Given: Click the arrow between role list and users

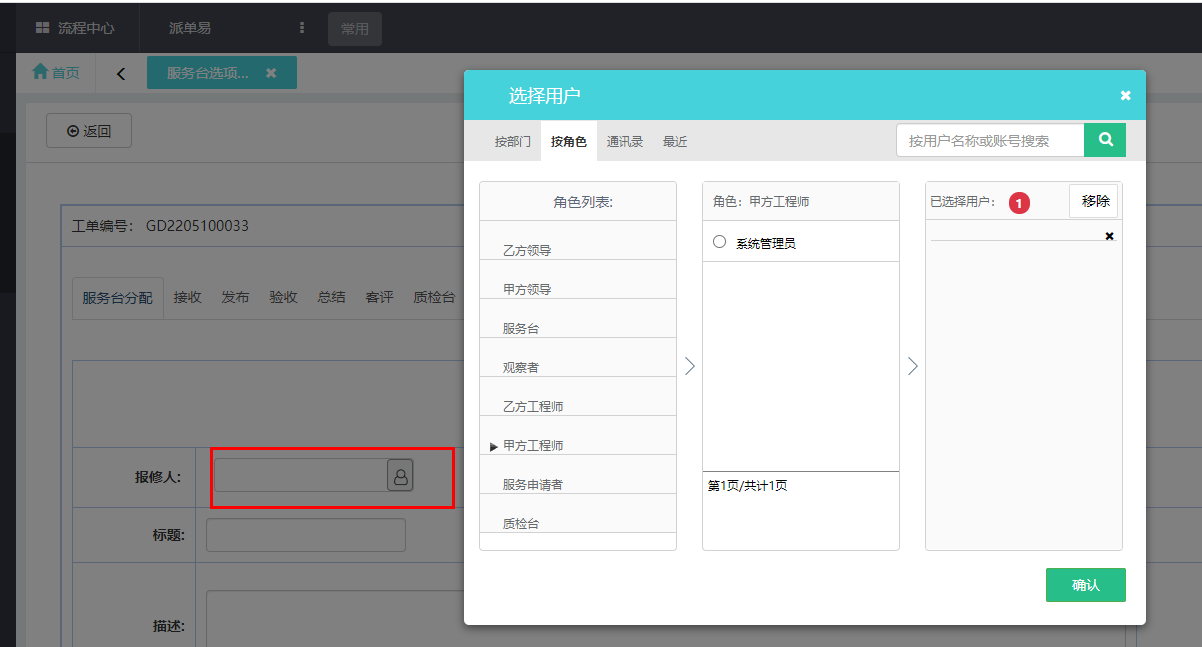Looking at the screenshot, I should pos(689,366).
